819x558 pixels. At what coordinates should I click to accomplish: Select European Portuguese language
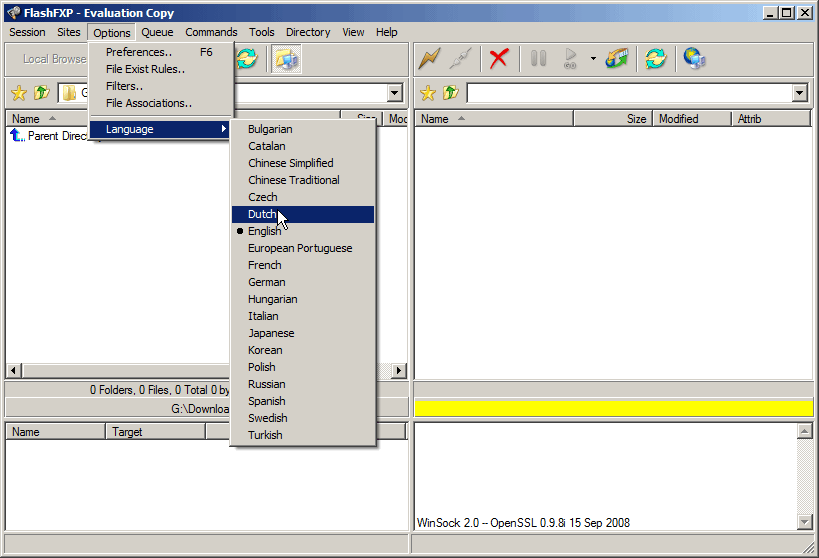pyautogui.click(x=303, y=248)
